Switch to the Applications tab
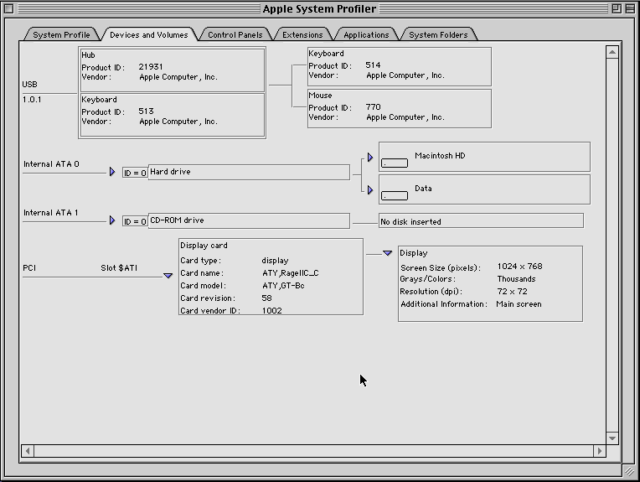 [x=366, y=35]
